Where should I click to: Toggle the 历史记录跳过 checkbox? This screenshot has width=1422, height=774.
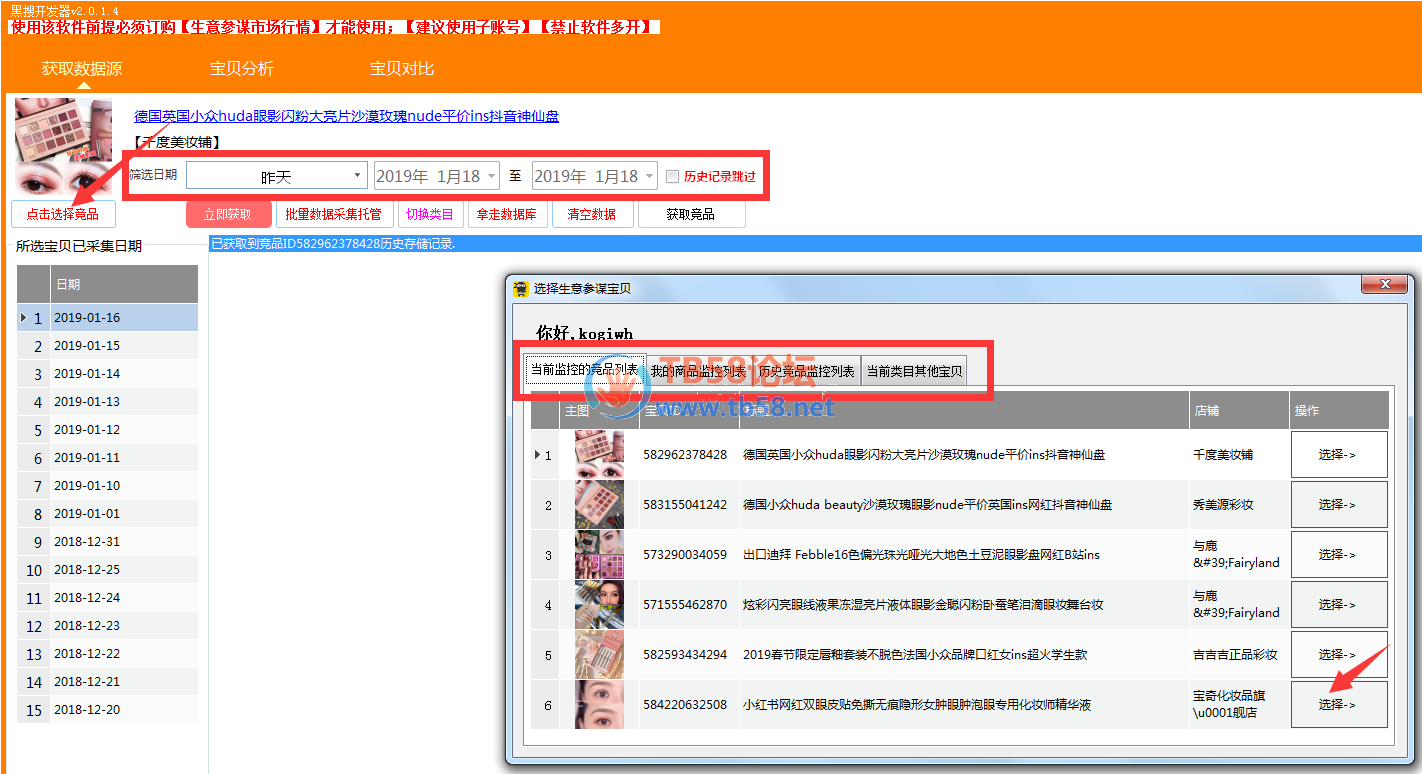[672, 176]
